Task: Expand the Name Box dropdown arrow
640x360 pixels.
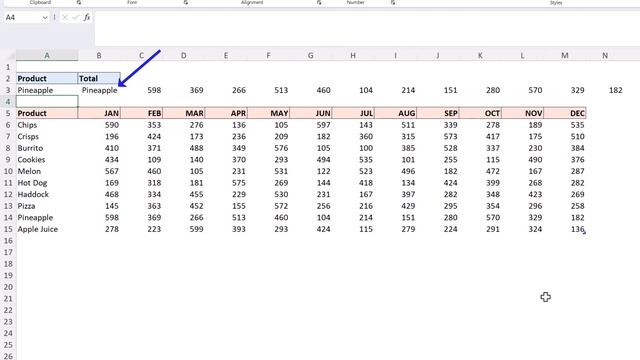Action: click(45, 18)
